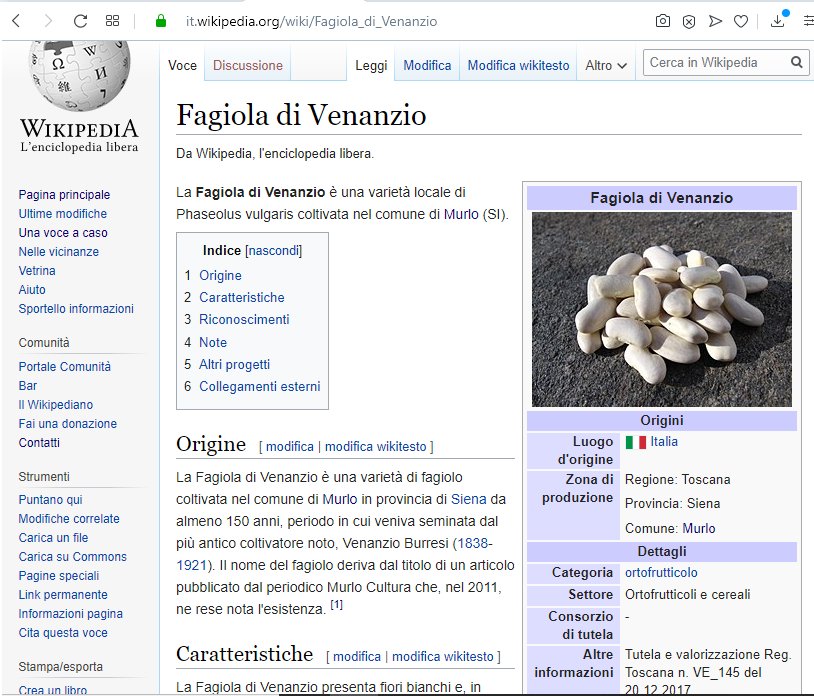814x696 pixels.
Task: Jump to Origine in the index
Action: tap(220, 276)
